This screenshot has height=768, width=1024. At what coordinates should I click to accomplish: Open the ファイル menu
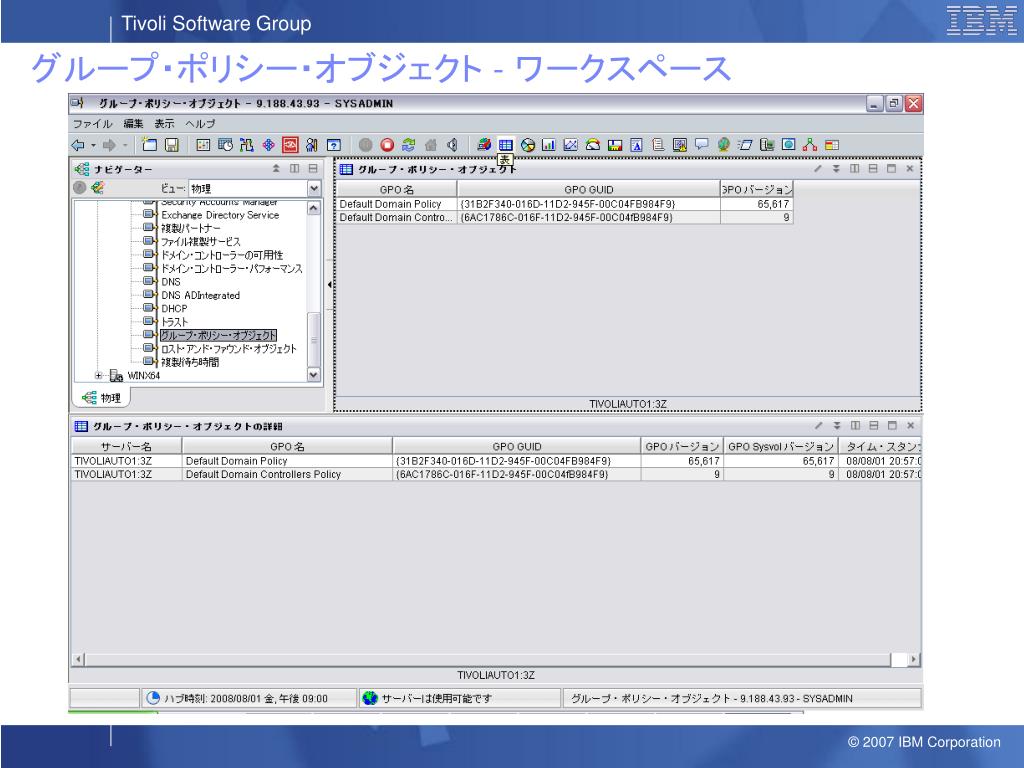92,123
